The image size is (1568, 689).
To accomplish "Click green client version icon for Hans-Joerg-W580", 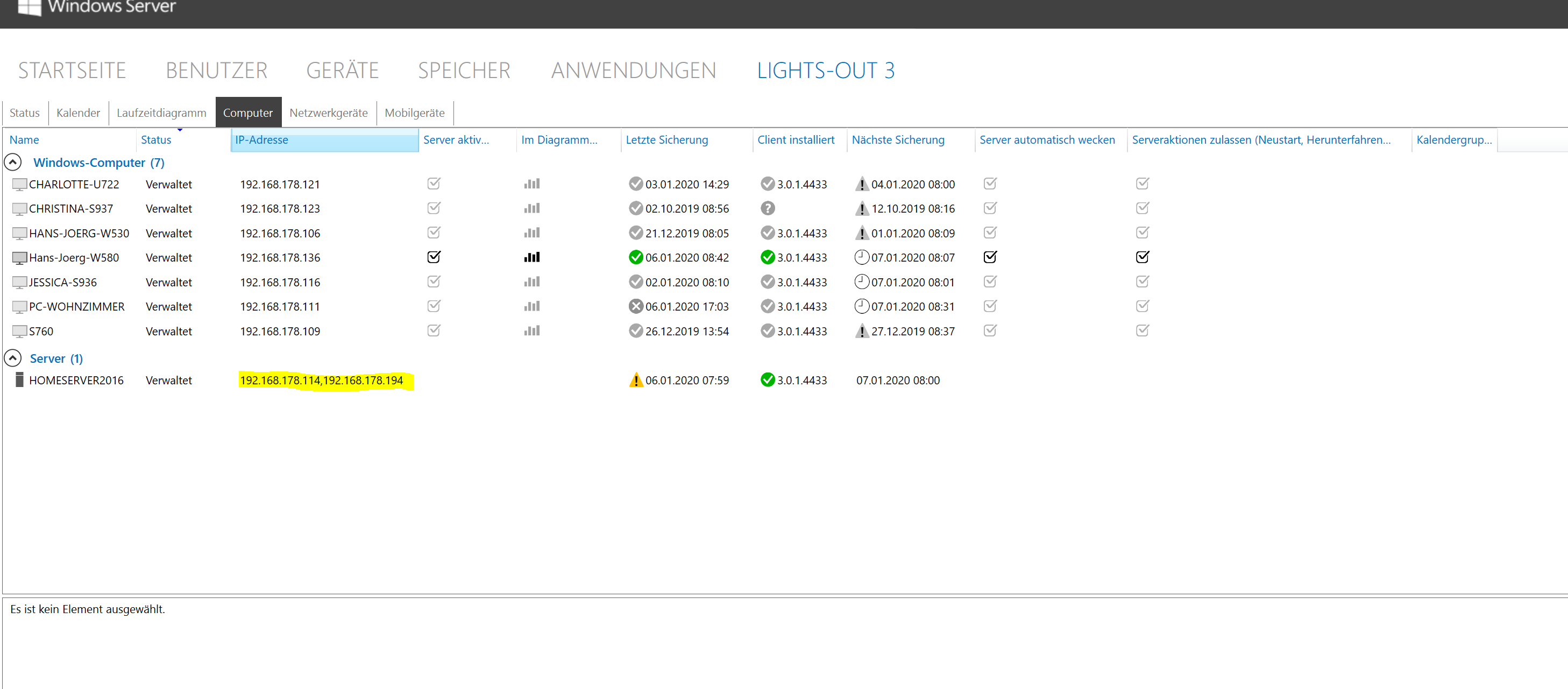I will 768,257.
